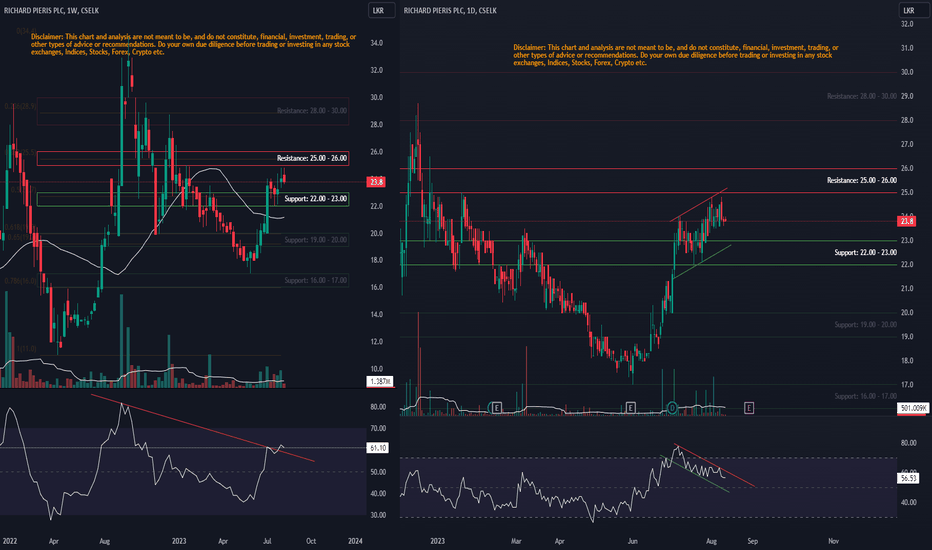932x550 pixels.
Task: Click the Sep label on daily time axis
Action: [752, 541]
